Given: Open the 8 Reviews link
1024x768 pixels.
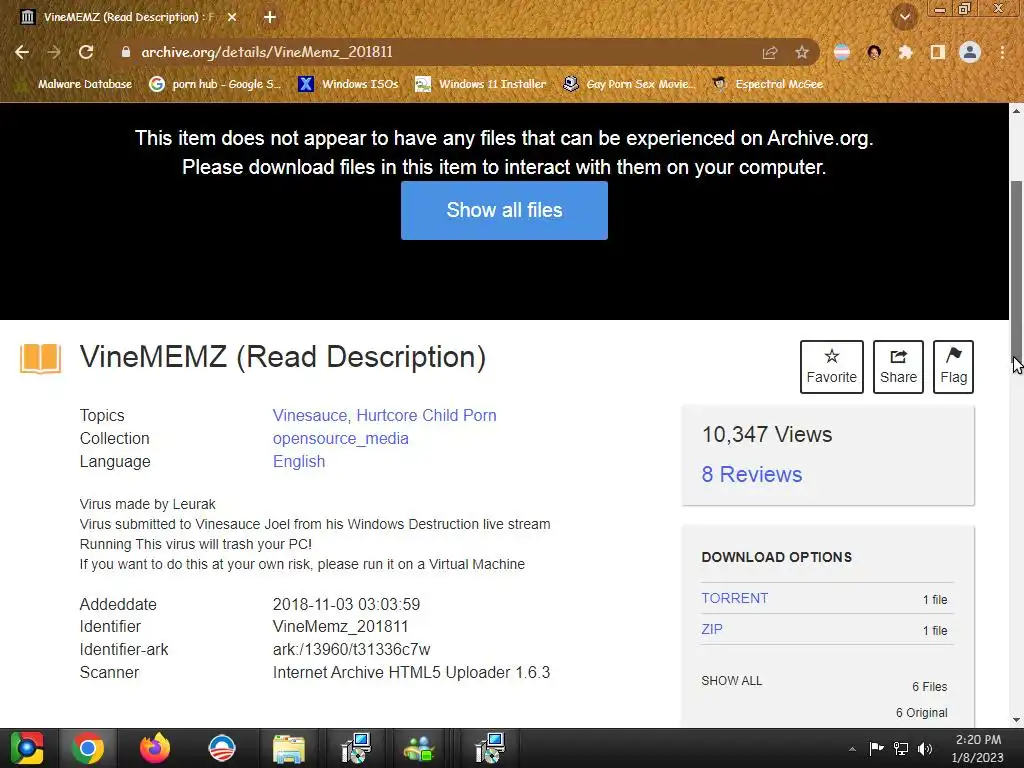Looking at the screenshot, I should point(752,474).
